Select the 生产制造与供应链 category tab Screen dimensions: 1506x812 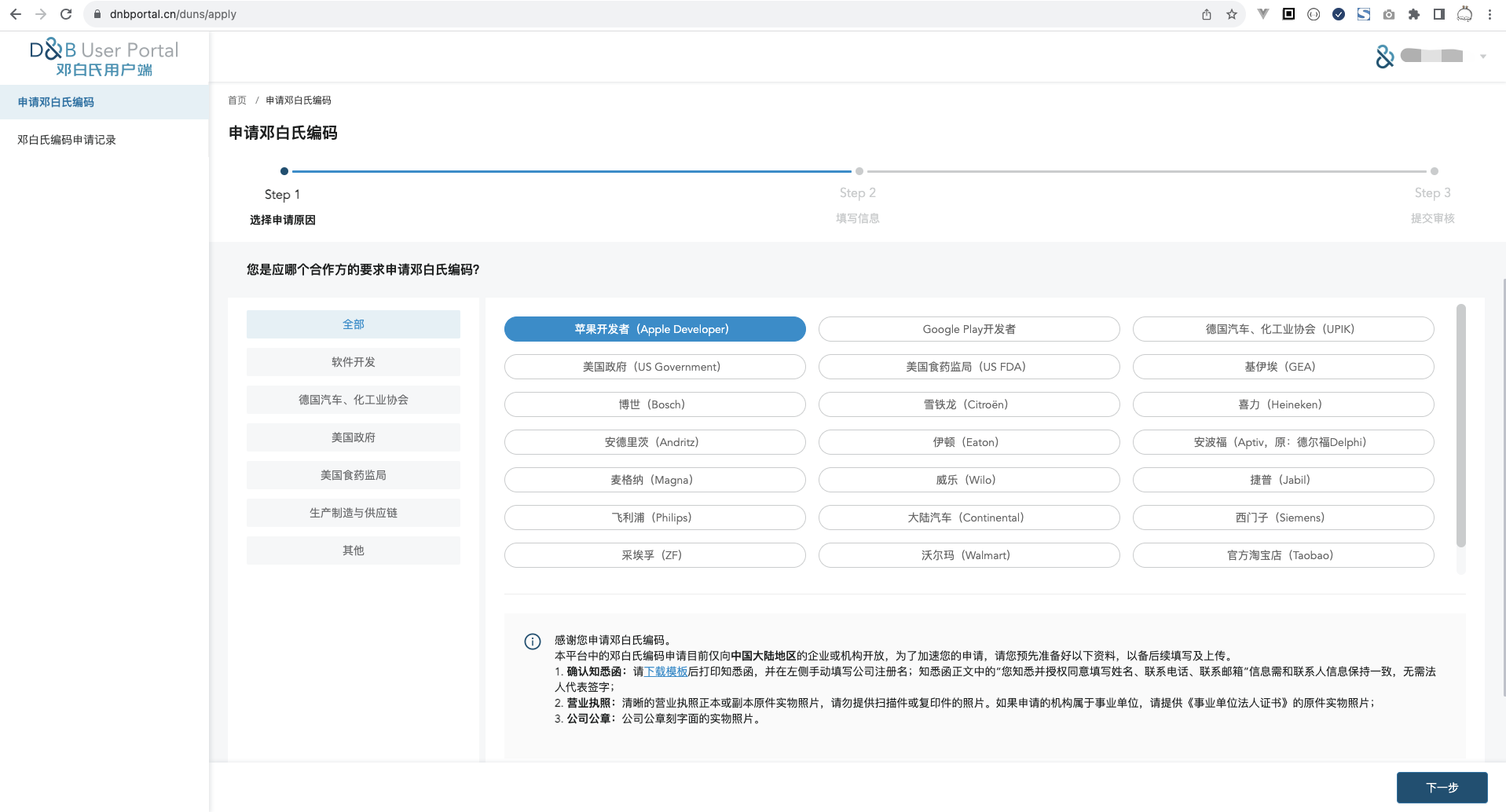(354, 513)
